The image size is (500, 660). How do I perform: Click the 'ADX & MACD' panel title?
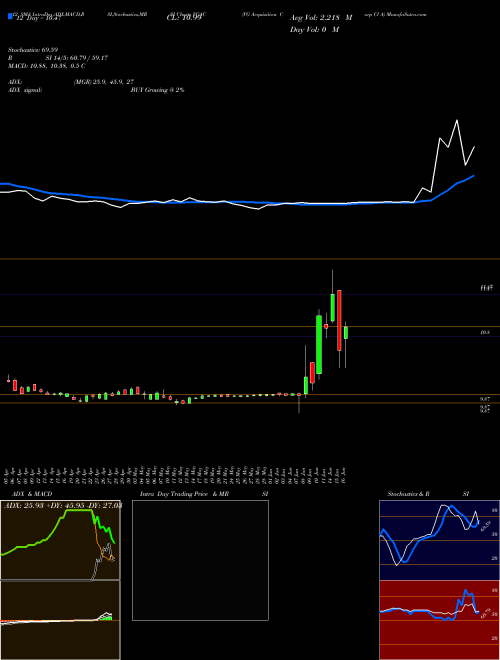[x=32, y=494]
